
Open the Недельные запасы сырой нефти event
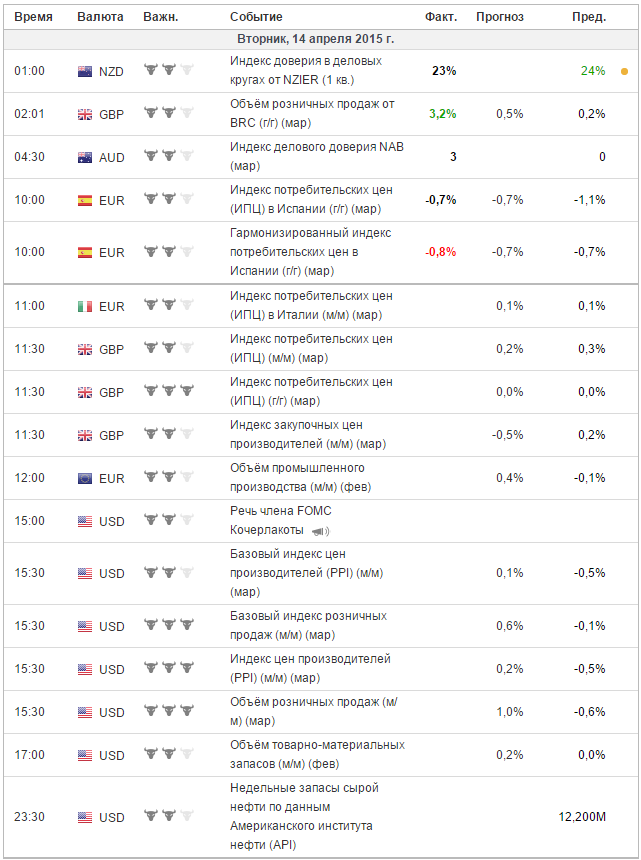(x=304, y=817)
